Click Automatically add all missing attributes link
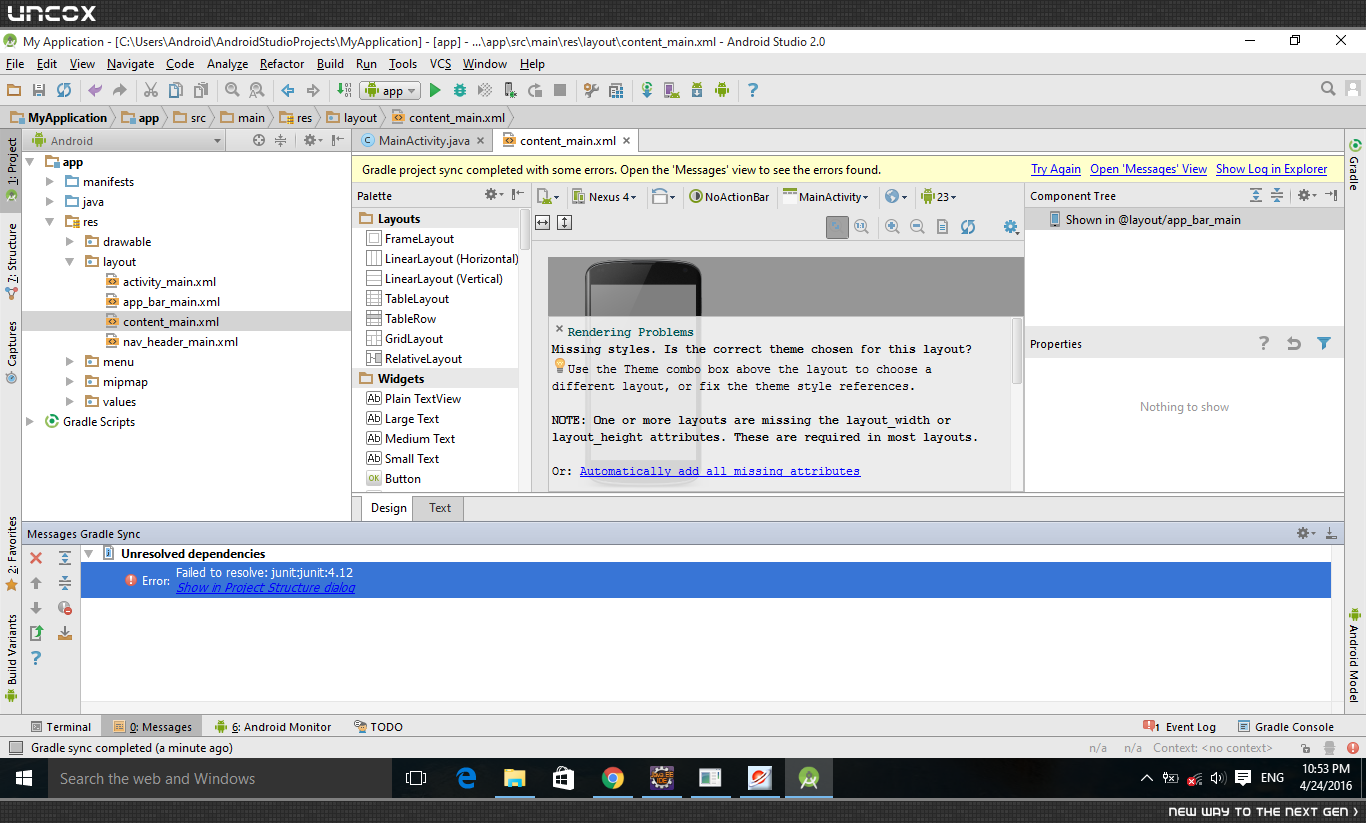Screen dimensions: 1366x823 tap(720, 471)
